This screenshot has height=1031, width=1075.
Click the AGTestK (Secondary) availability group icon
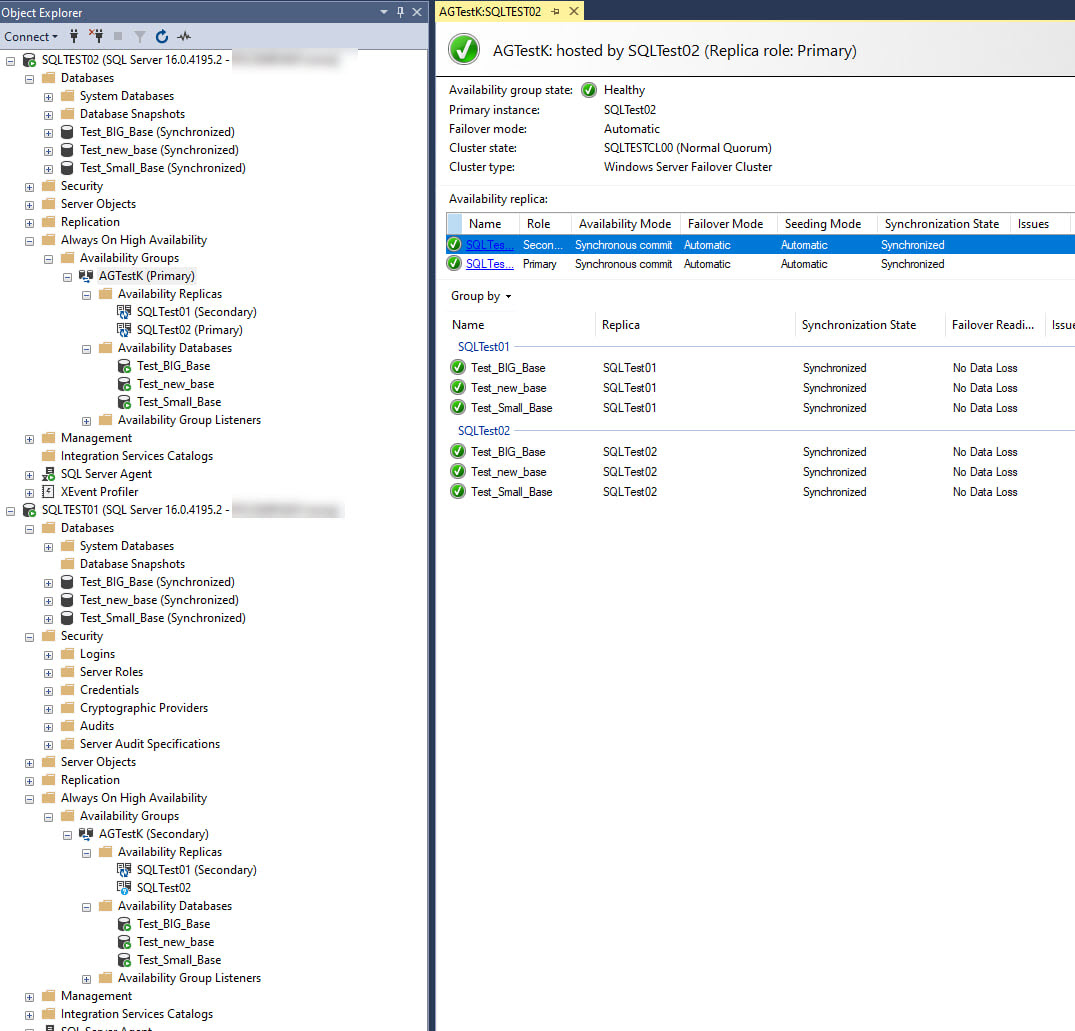(x=86, y=834)
